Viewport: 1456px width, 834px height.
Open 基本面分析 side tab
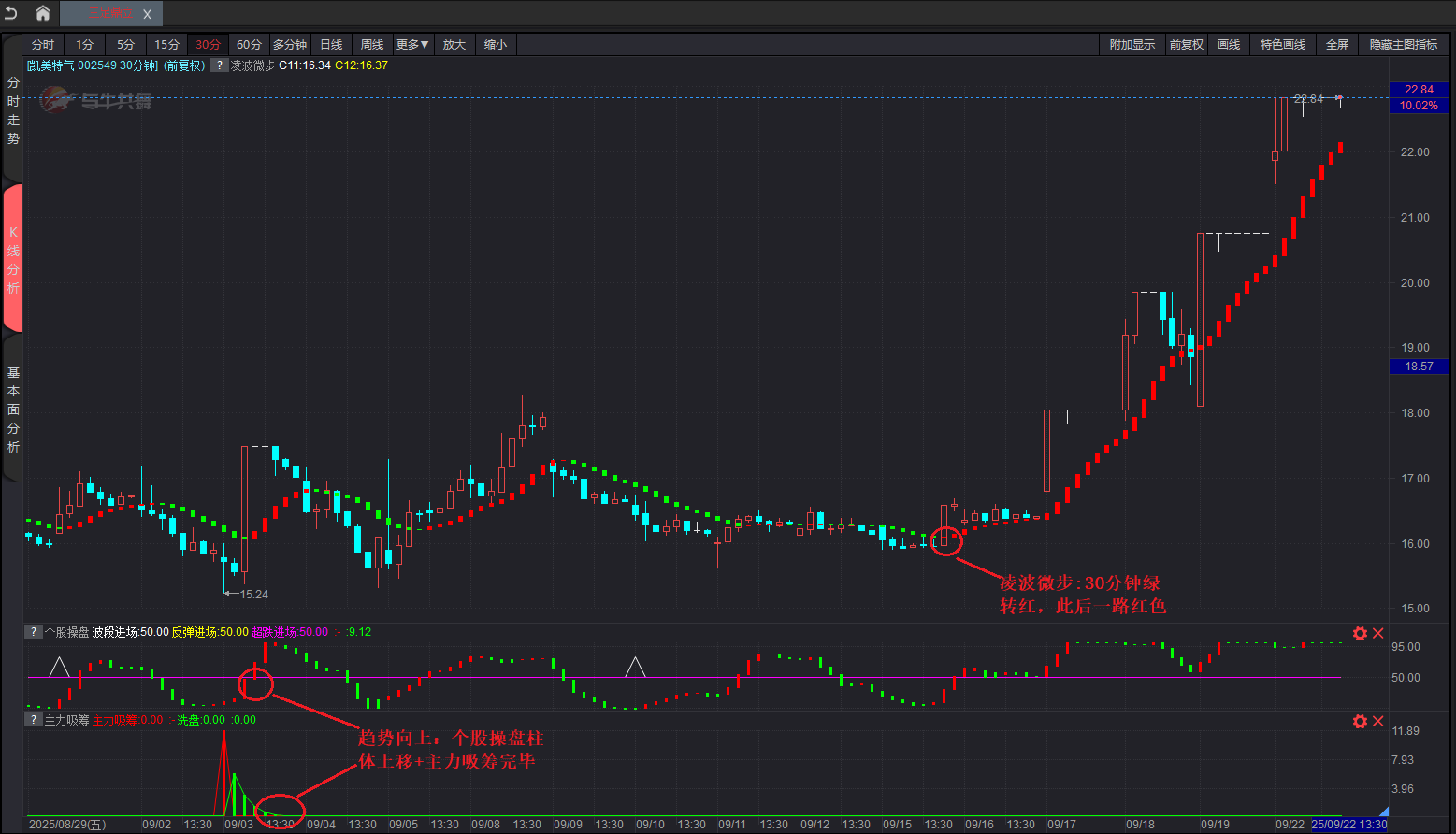point(13,410)
